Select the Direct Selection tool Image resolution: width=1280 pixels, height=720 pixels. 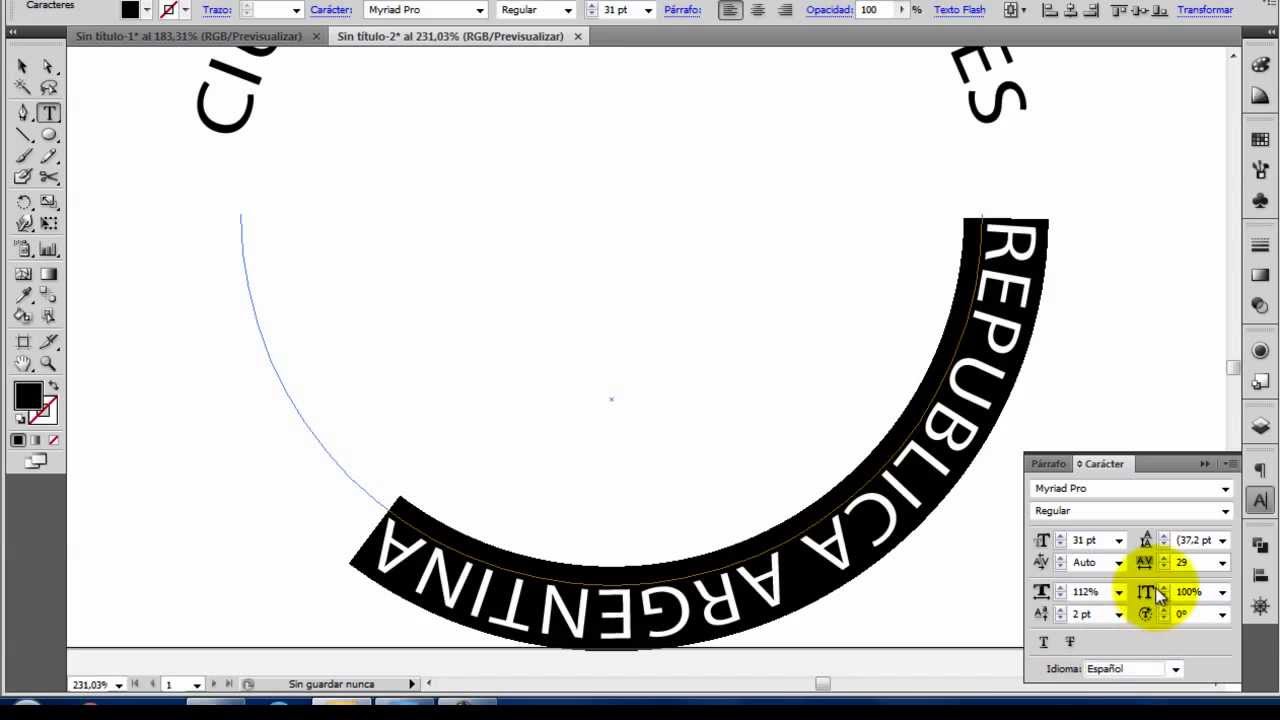[48, 66]
